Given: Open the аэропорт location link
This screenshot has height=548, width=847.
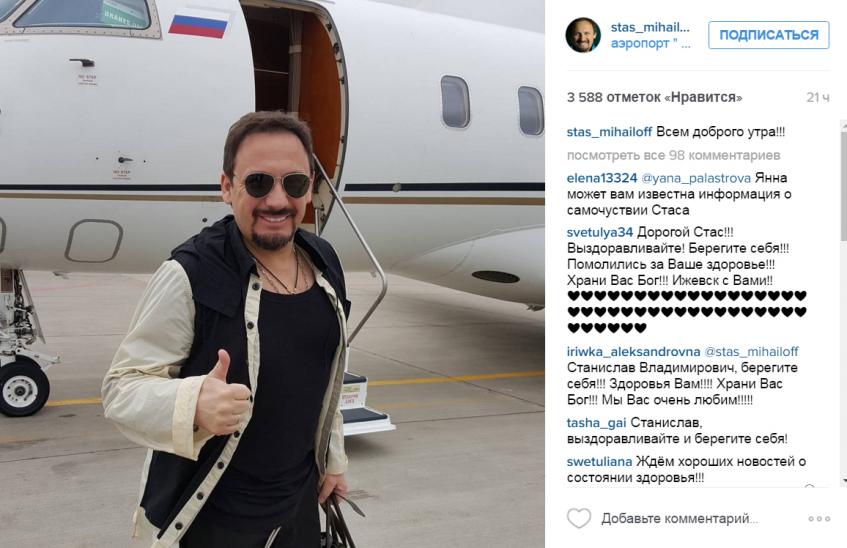Looking at the screenshot, I should tap(650, 44).
